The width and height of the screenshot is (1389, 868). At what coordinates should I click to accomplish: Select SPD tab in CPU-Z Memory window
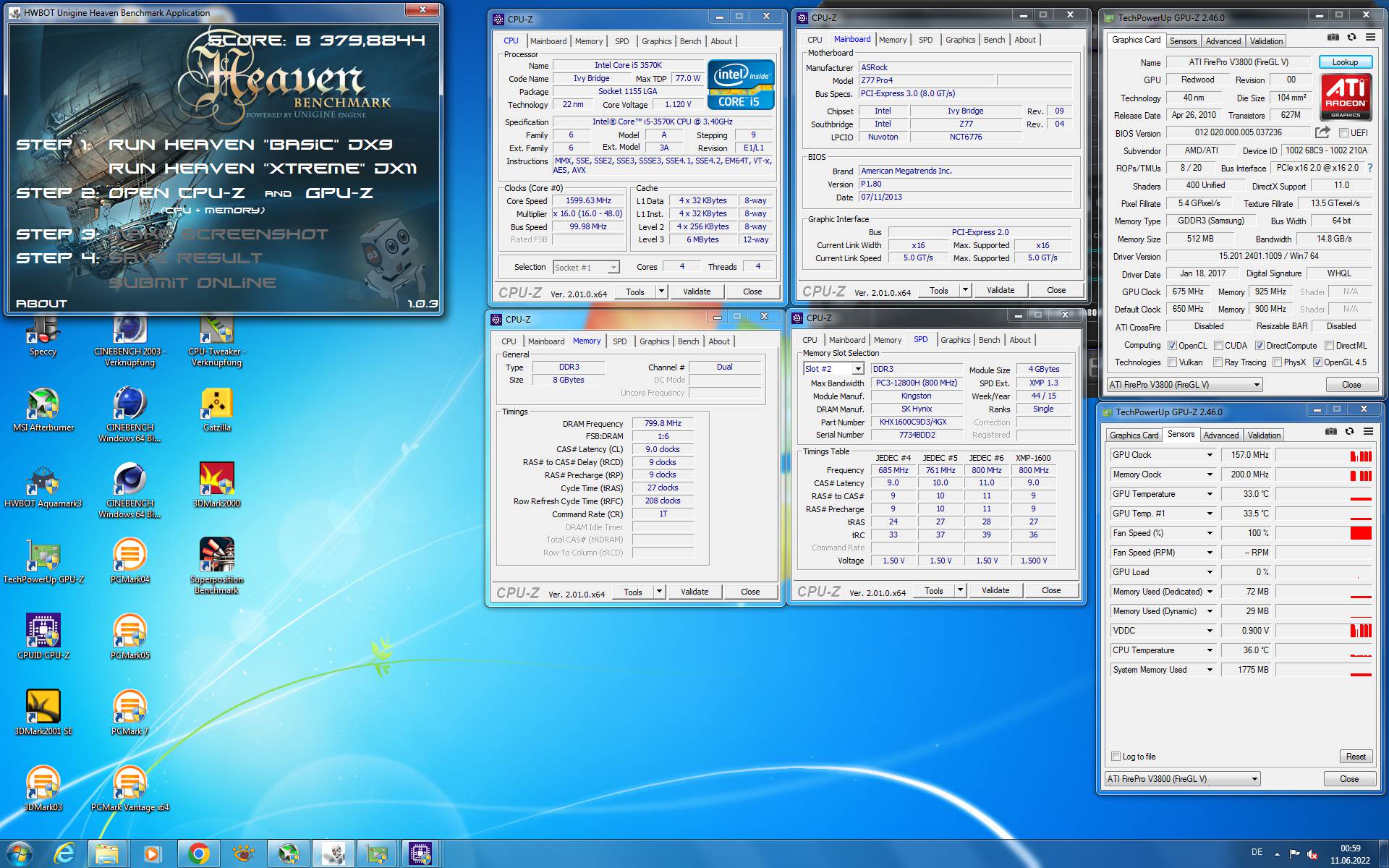[x=619, y=341]
